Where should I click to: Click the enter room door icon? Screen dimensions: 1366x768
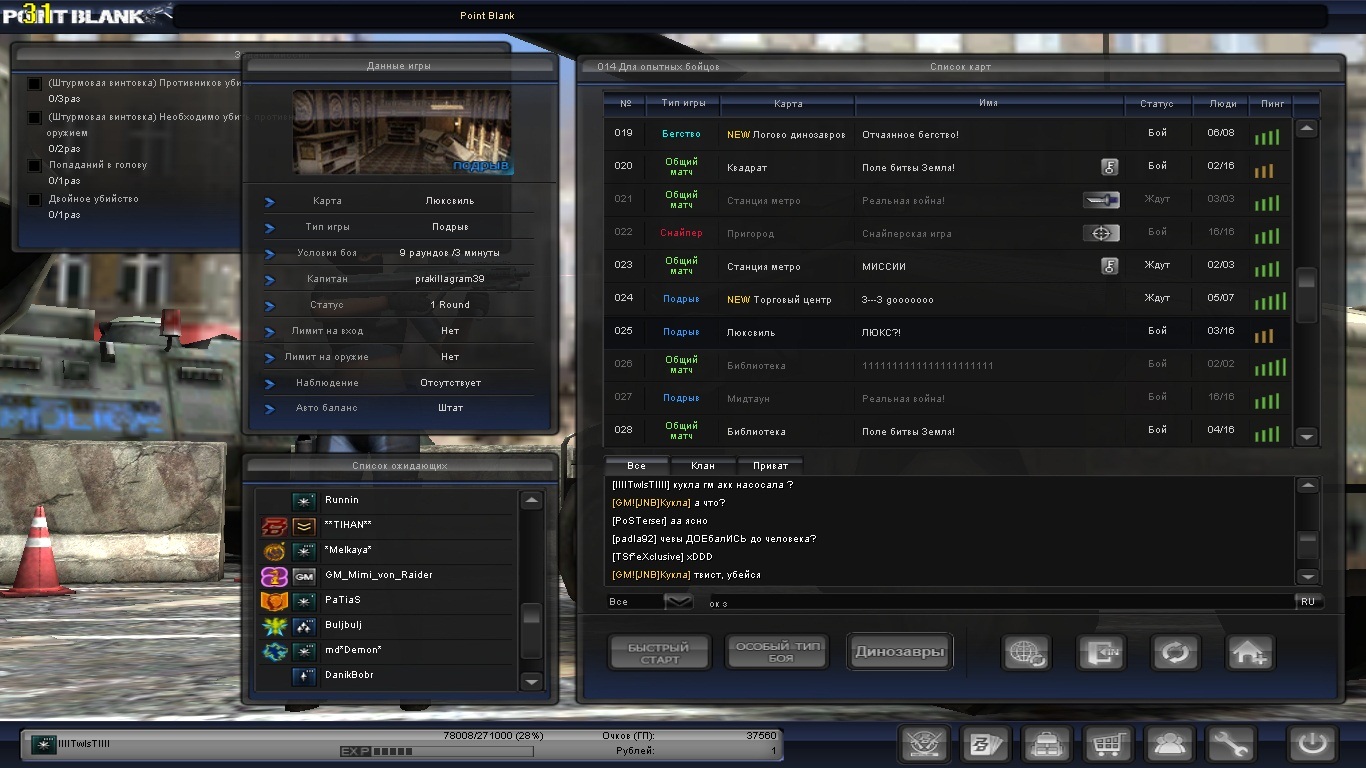[1101, 653]
